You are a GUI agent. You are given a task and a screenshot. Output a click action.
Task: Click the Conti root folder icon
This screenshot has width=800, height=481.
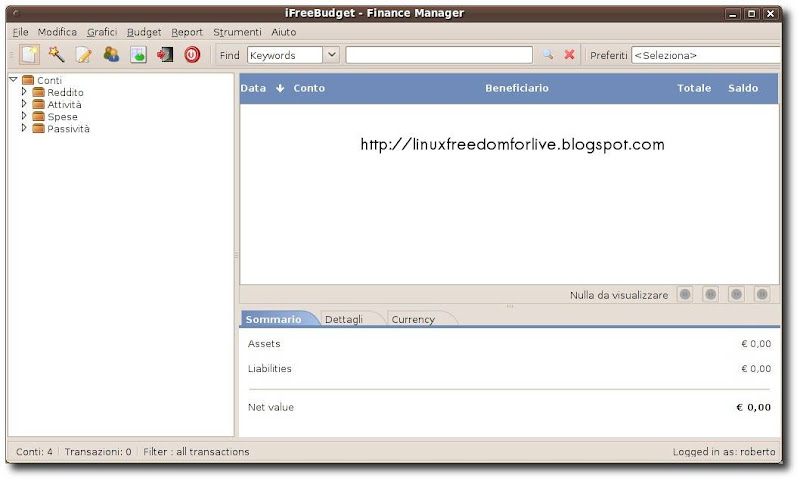[28, 80]
